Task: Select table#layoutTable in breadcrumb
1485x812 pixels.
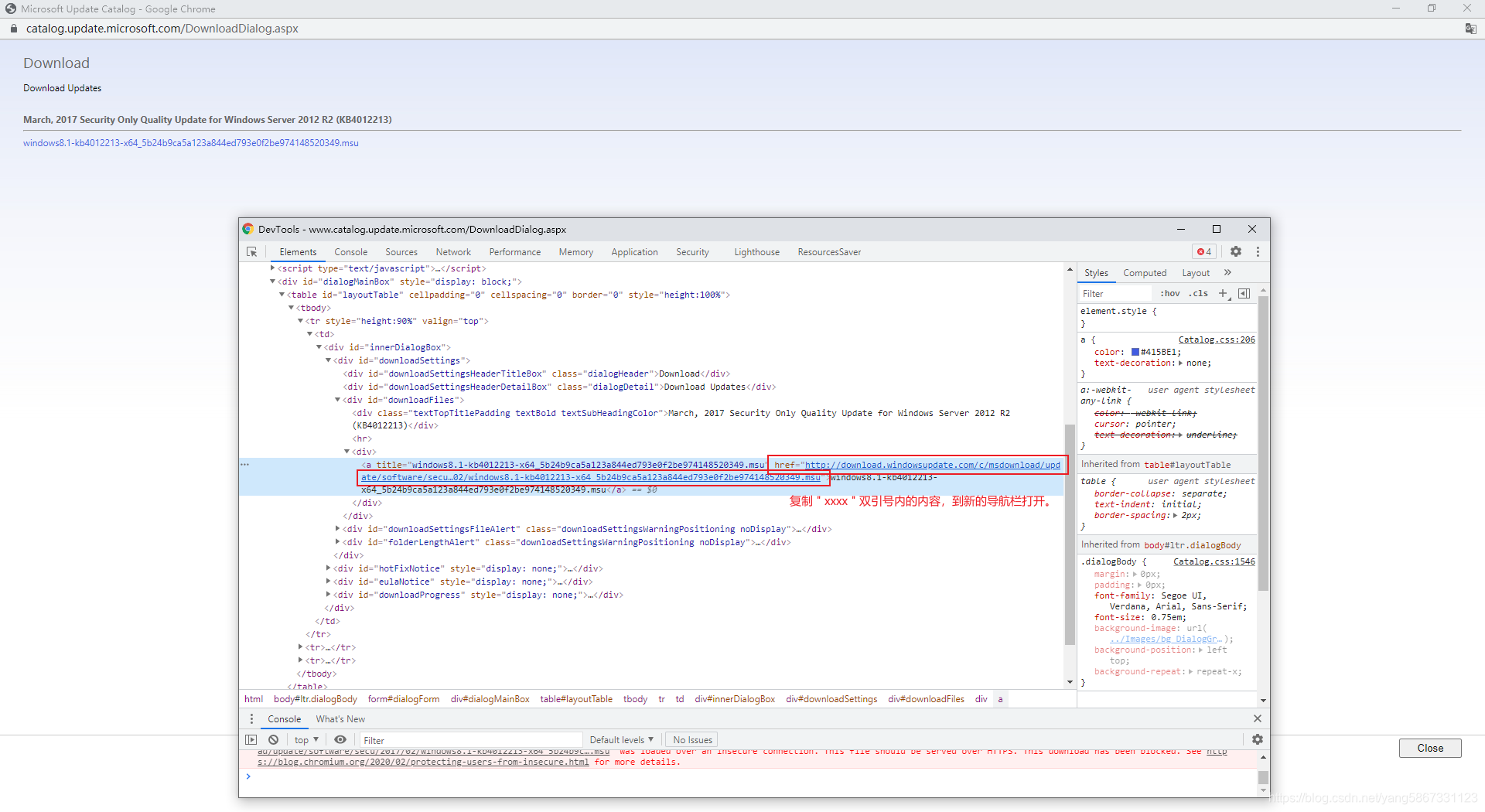Action: (576, 699)
